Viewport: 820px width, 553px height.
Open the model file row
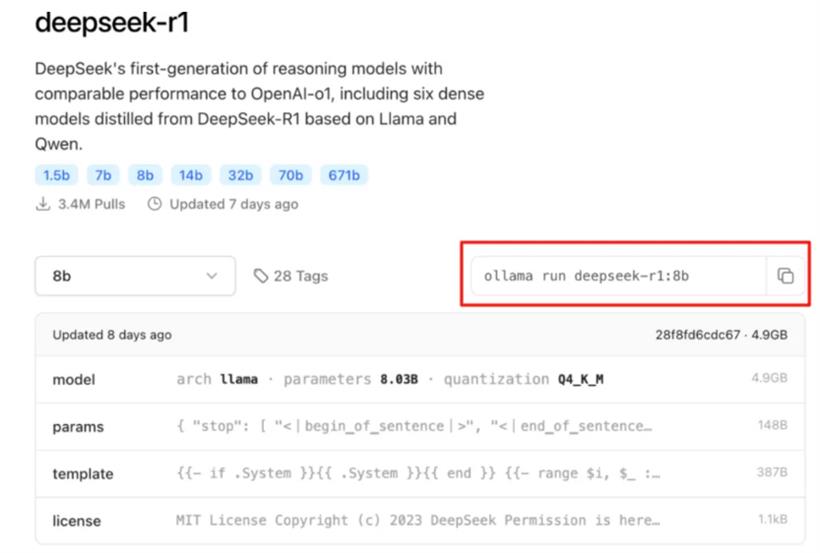(x=420, y=379)
